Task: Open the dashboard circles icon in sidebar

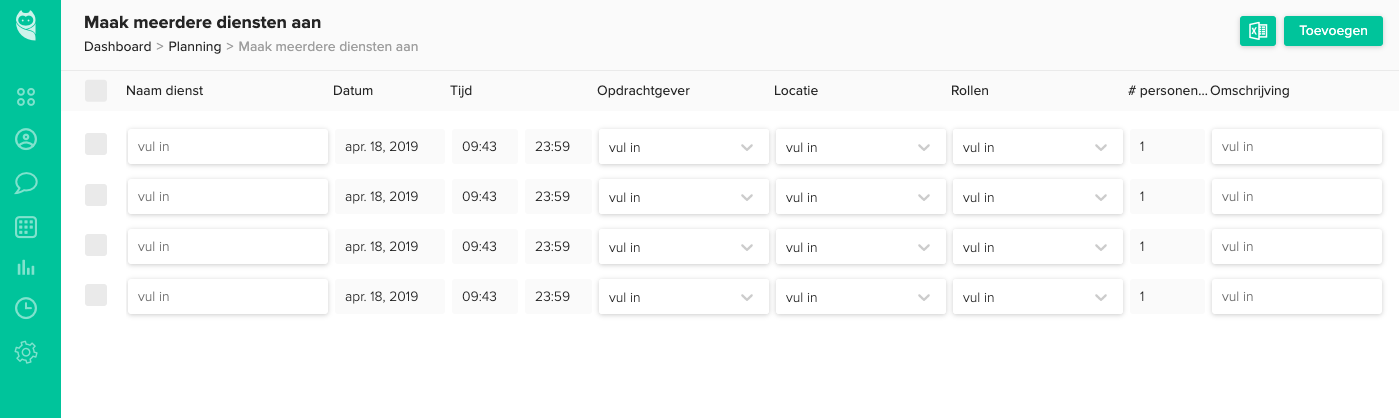Action: (x=26, y=97)
